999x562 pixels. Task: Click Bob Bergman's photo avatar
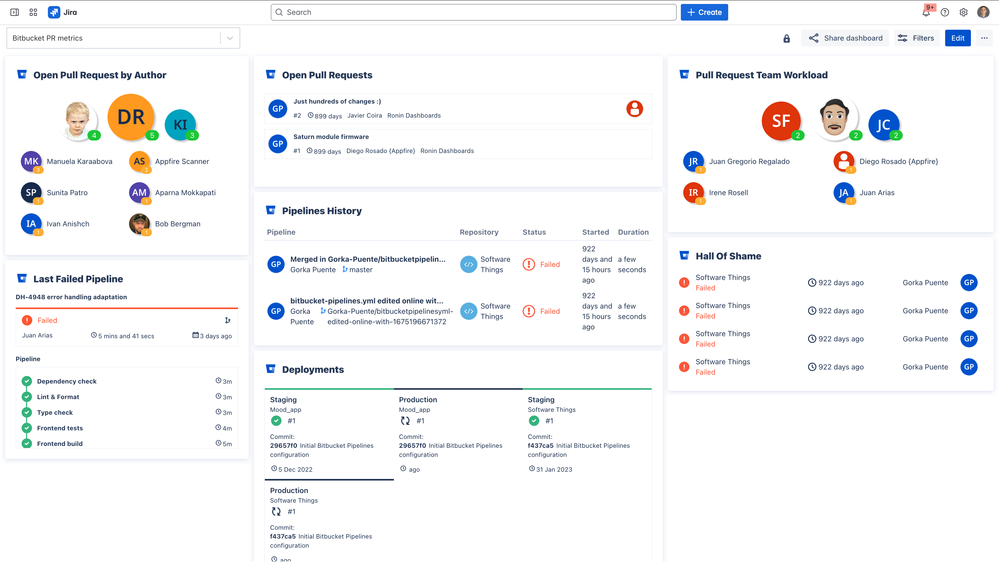pyautogui.click(x=140, y=224)
